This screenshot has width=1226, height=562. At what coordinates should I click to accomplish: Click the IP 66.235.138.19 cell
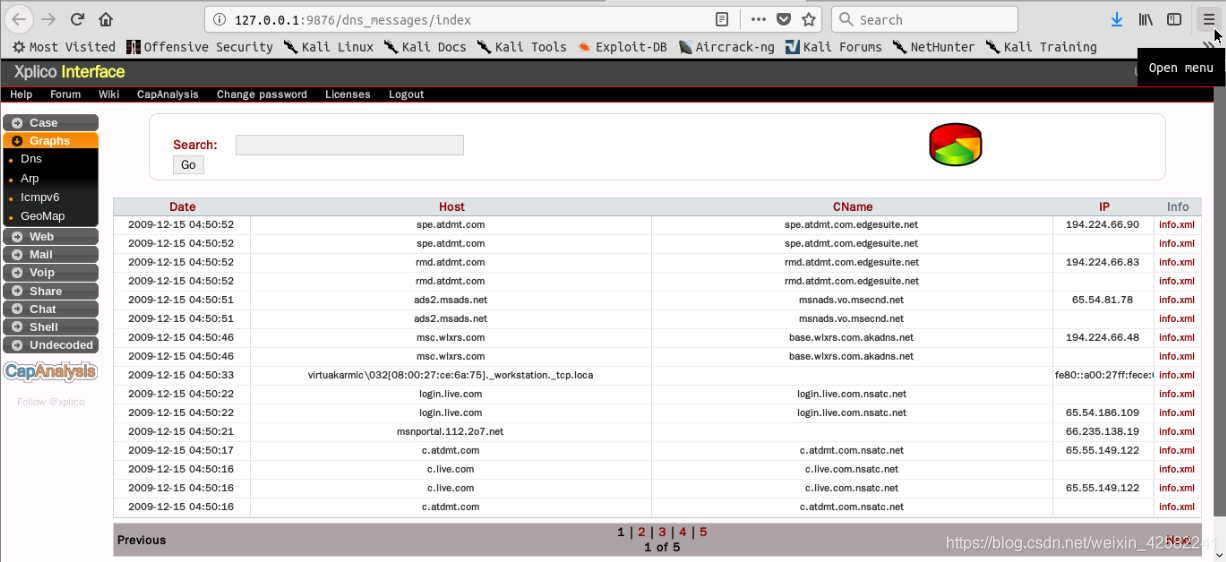[x=1103, y=431]
